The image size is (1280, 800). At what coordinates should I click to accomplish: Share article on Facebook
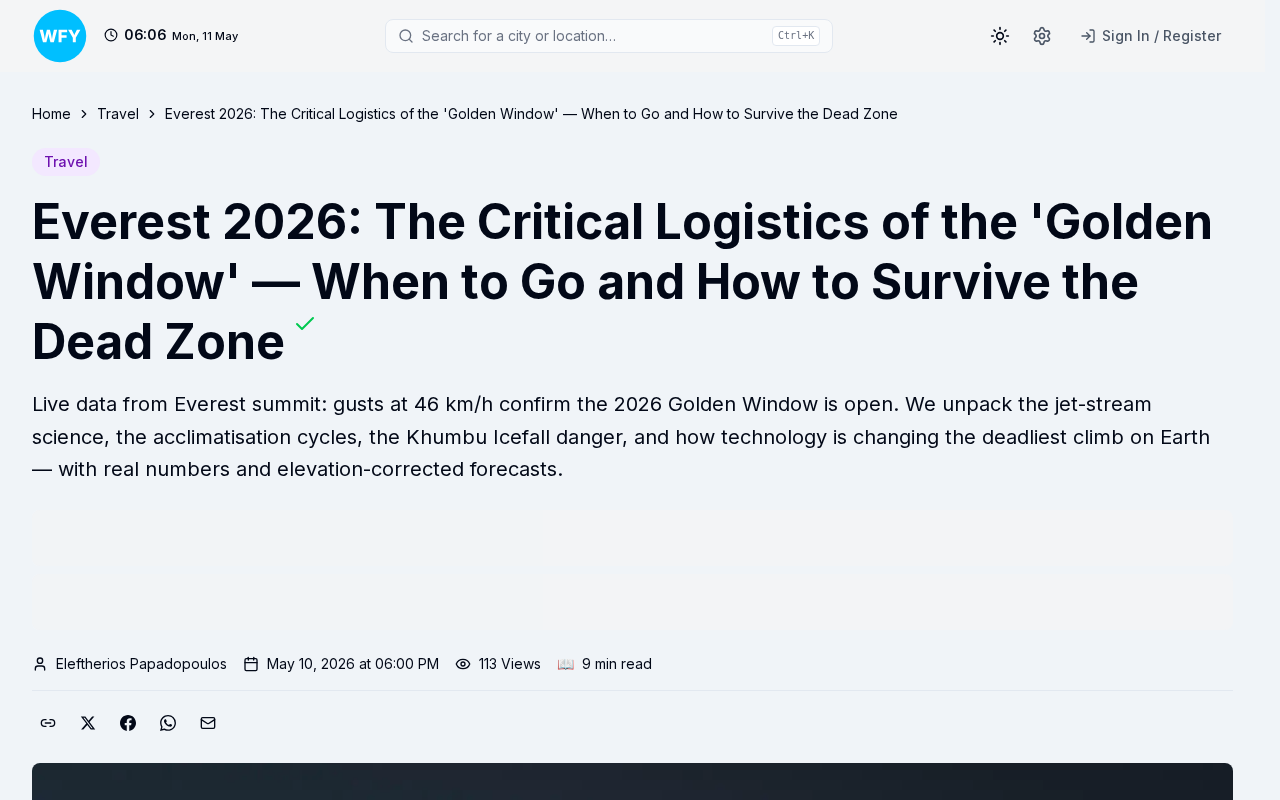pyautogui.click(x=128, y=723)
